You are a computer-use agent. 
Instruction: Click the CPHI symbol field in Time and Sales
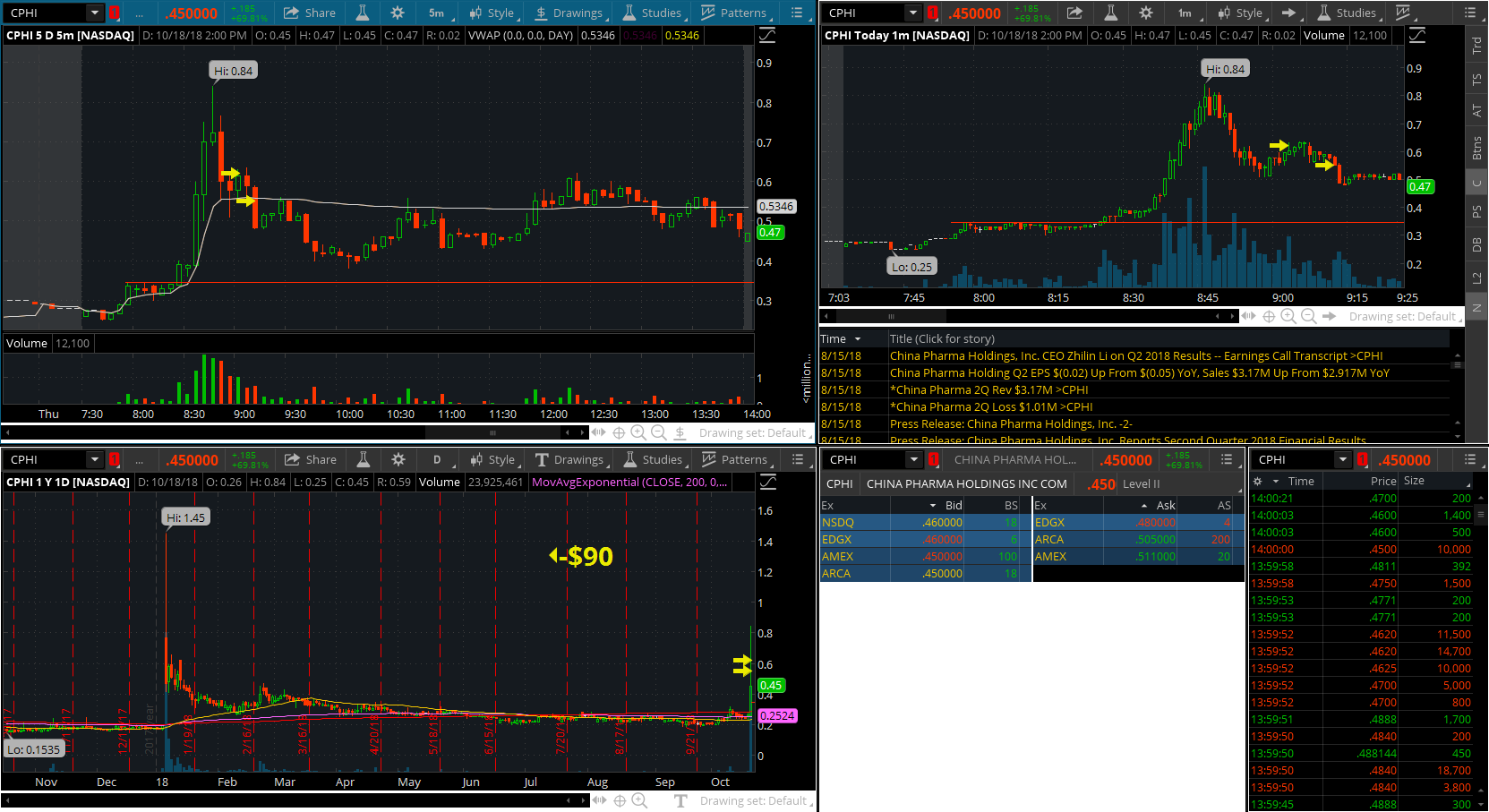(x=1294, y=459)
